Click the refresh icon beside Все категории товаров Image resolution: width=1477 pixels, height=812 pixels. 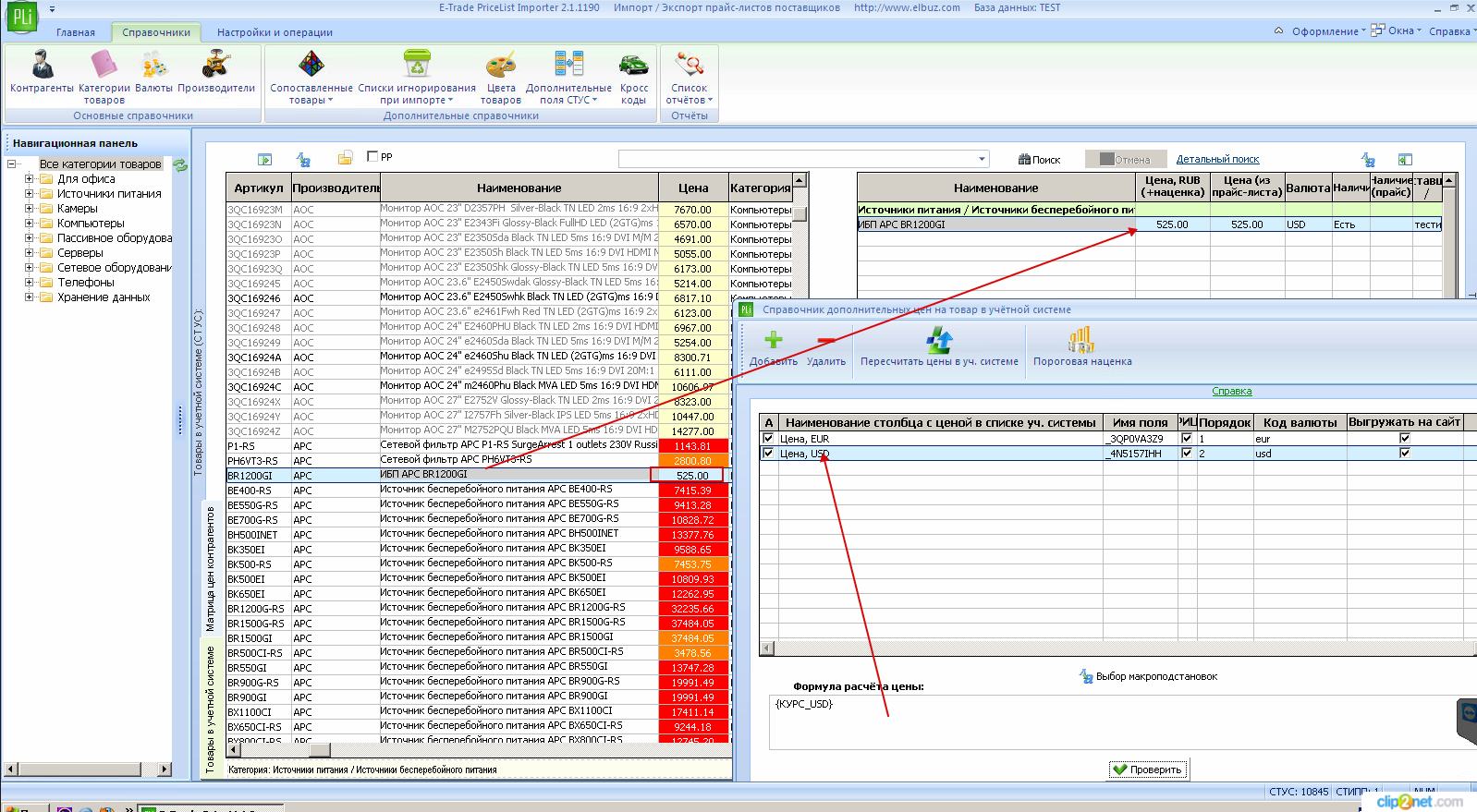pos(180,164)
